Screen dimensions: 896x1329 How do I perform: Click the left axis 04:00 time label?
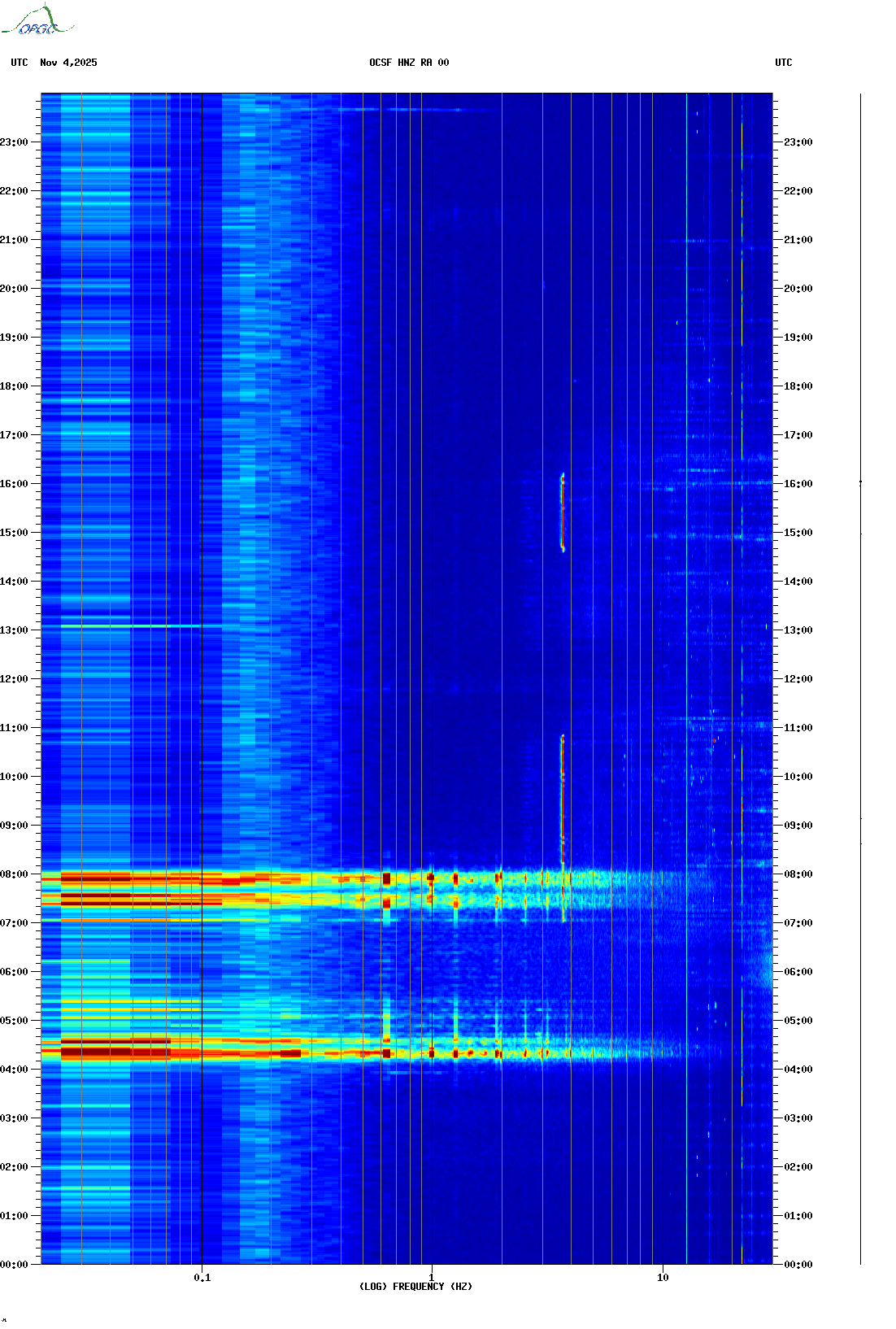(14, 1070)
